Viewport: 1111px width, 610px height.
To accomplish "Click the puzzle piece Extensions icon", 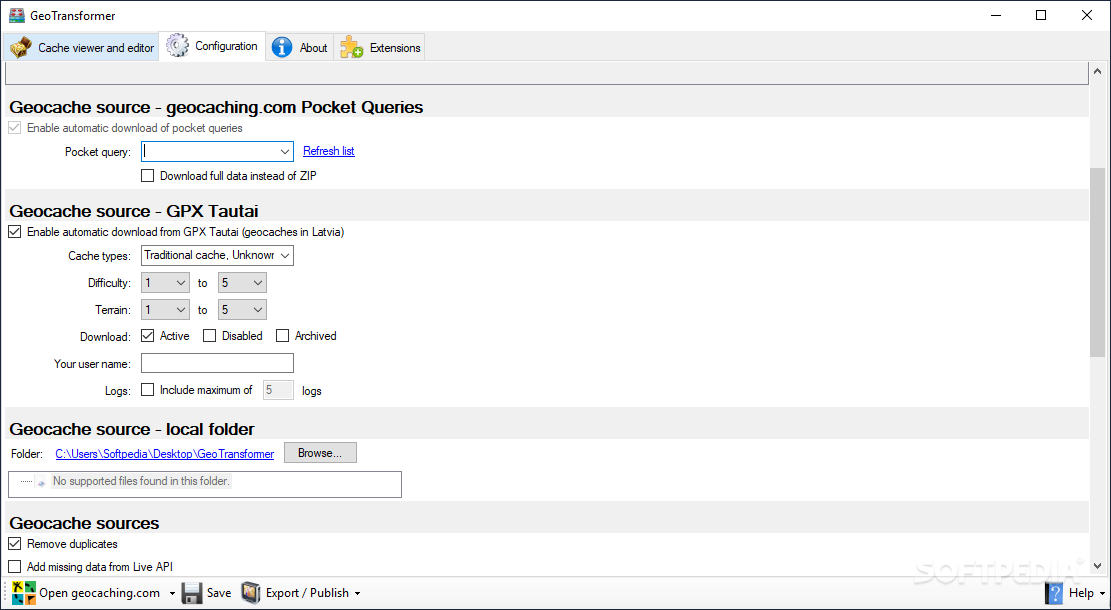I will [x=351, y=47].
